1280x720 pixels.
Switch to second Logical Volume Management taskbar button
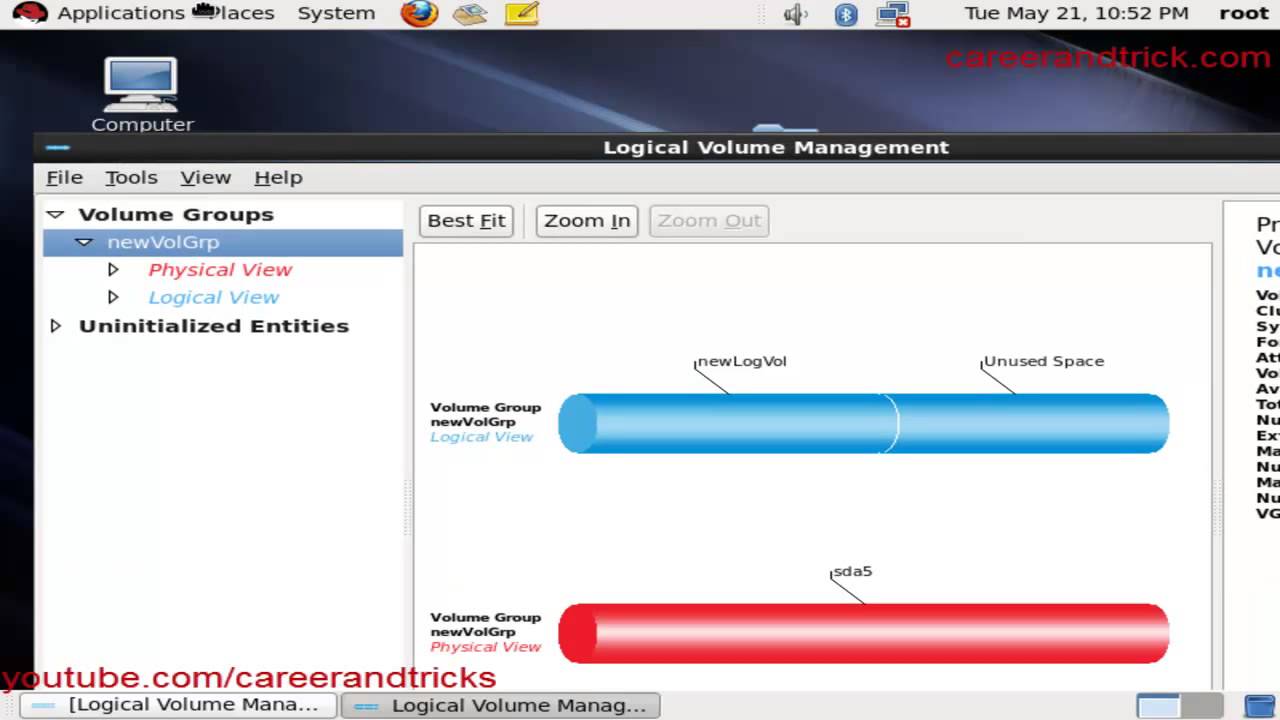[x=501, y=705]
